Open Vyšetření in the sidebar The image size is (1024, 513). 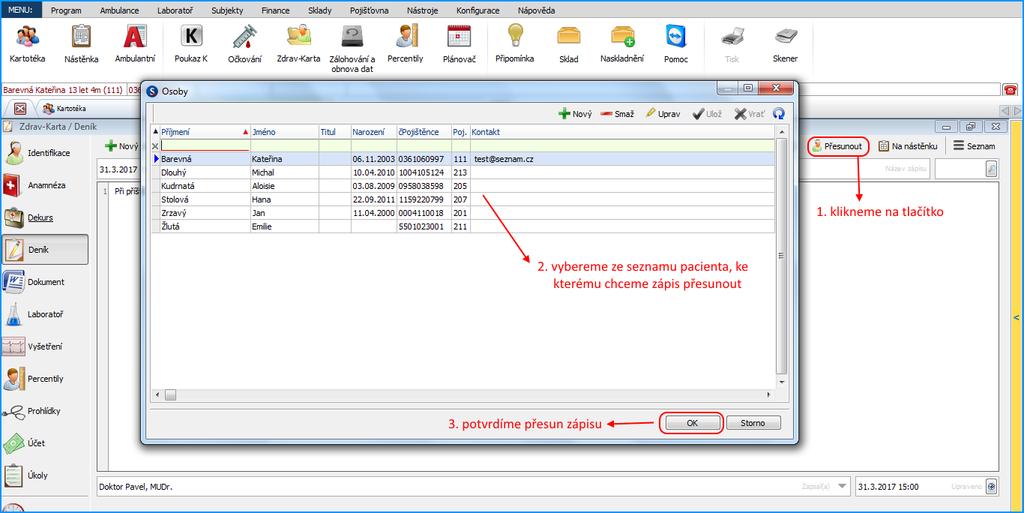[44, 347]
